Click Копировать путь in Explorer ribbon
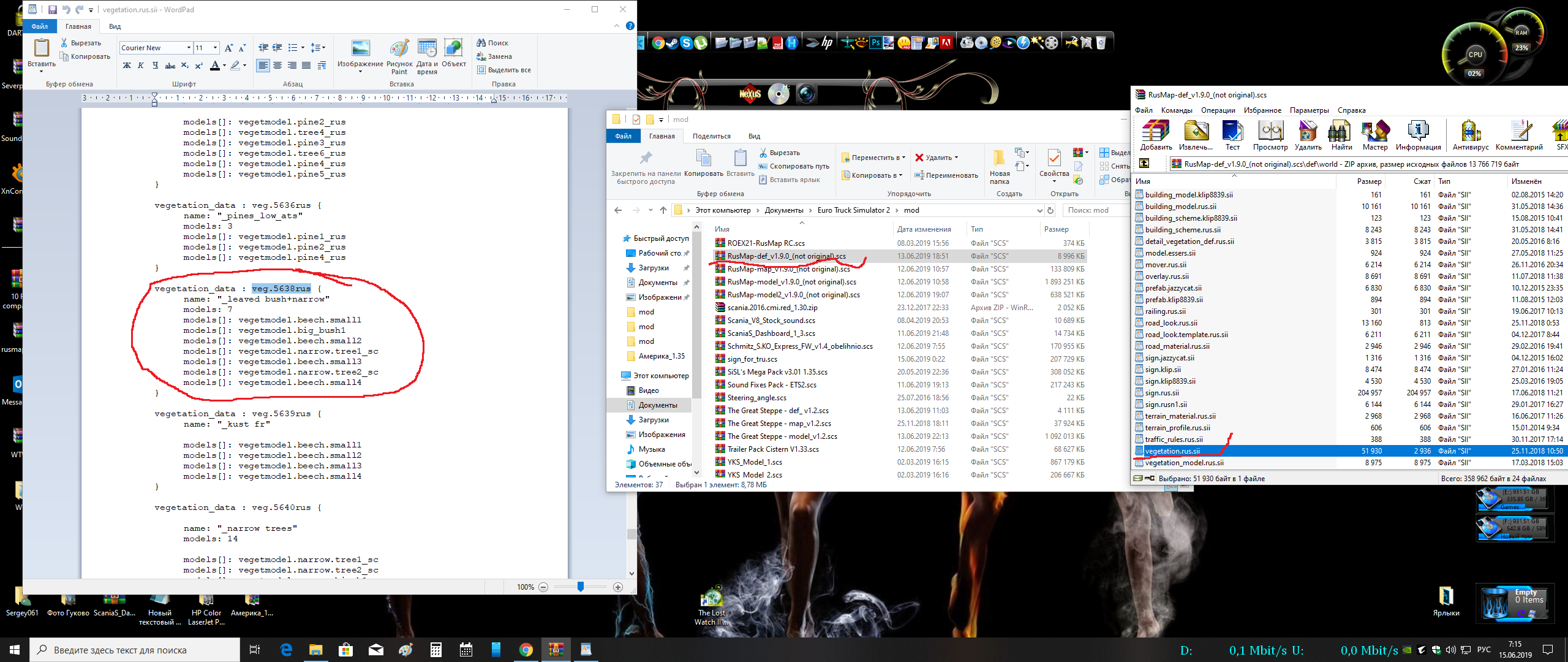Screen dimensions: 1568x662 pyautogui.click(x=799, y=166)
